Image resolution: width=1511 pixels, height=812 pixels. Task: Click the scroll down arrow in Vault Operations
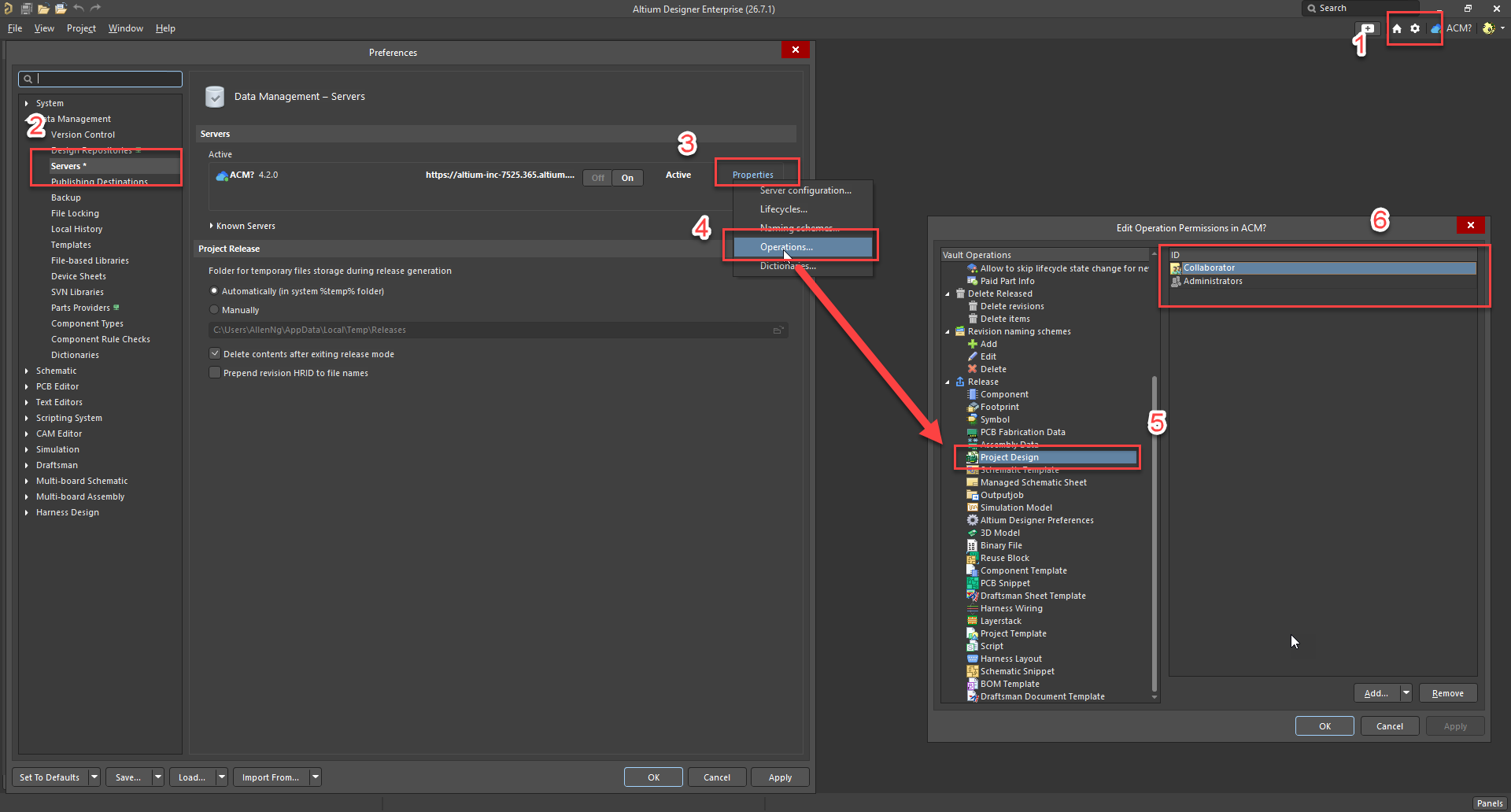[1154, 697]
